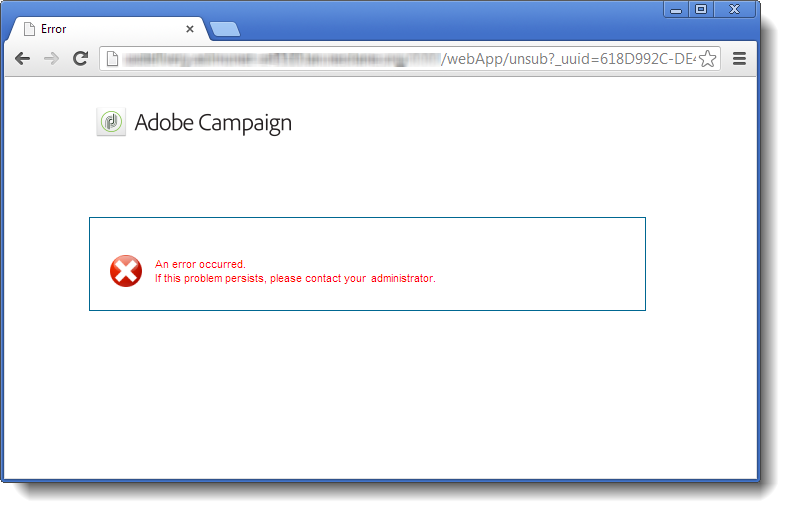The height and width of the screenshot is (513, 791).
Task: Bookmark this page with the star icon
Action: coord(708,59)
